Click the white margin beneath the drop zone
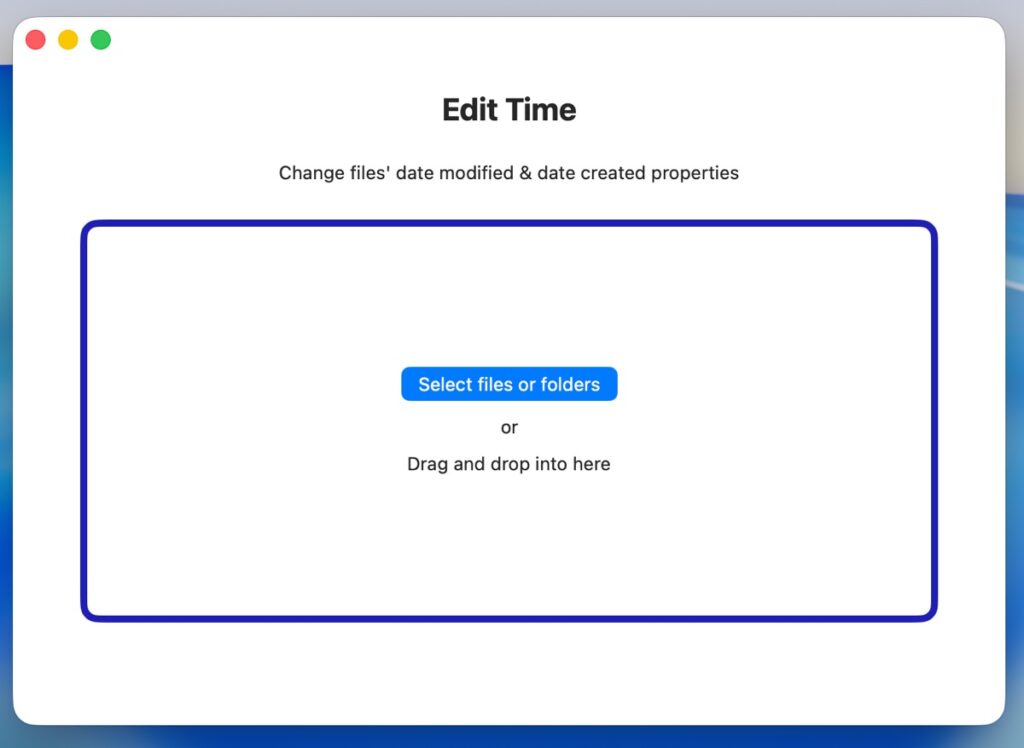Viewport: 1024px width, 748px height. pyautogui.click(x=509, y=668)
